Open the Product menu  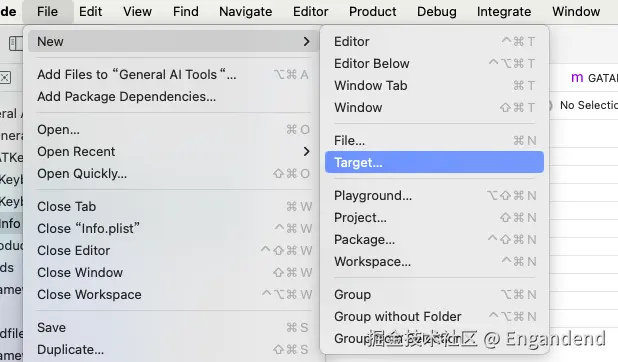[372, 11]
